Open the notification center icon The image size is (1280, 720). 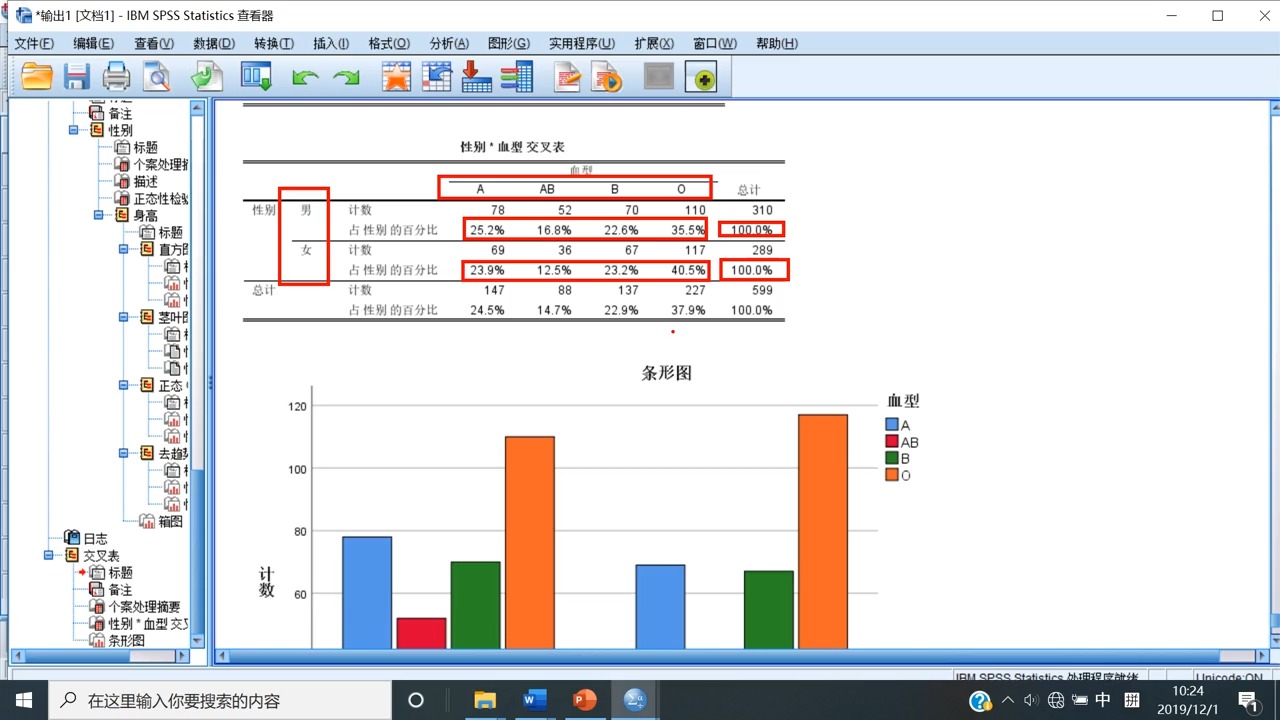click(x=1248, y=700)
